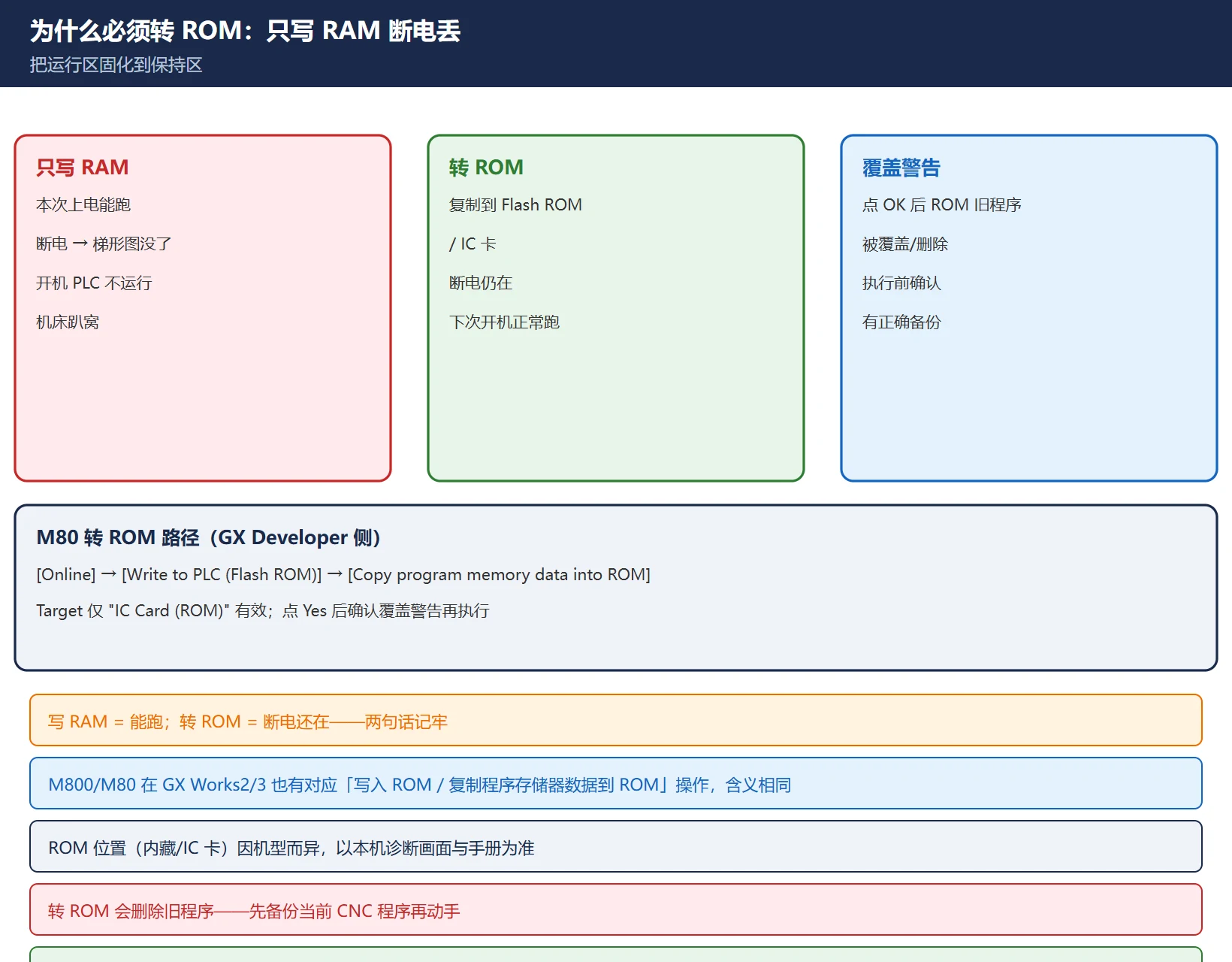Click the line 本次上电能跑

tap(83, 204)
